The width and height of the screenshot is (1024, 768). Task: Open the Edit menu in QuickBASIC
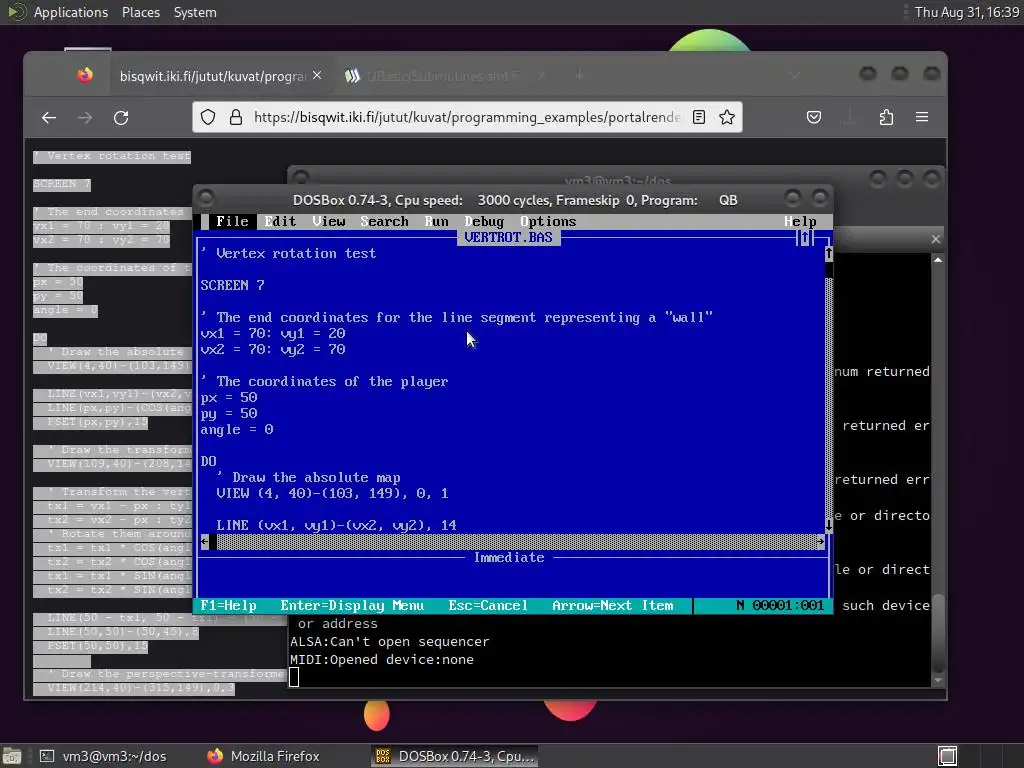click(x=280, y=221)
